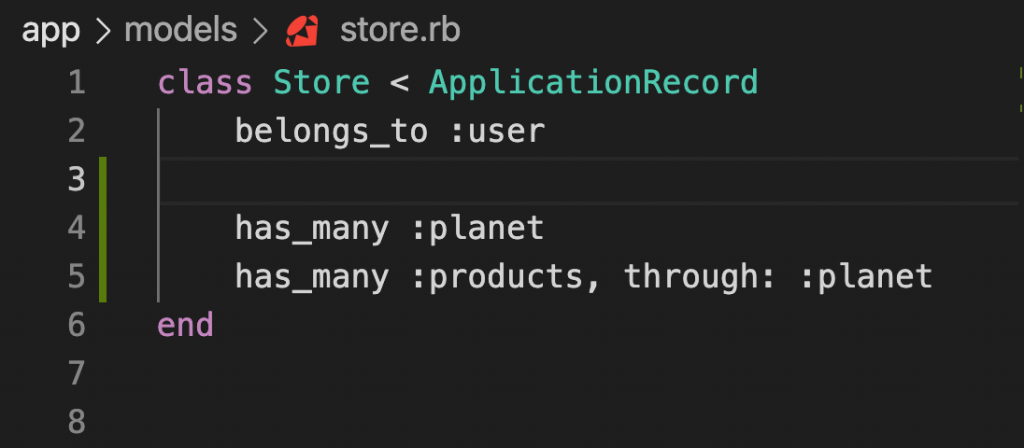Open the app breadcrumb segment
Screen dimensions: 1024x448
tap(51, 31)
